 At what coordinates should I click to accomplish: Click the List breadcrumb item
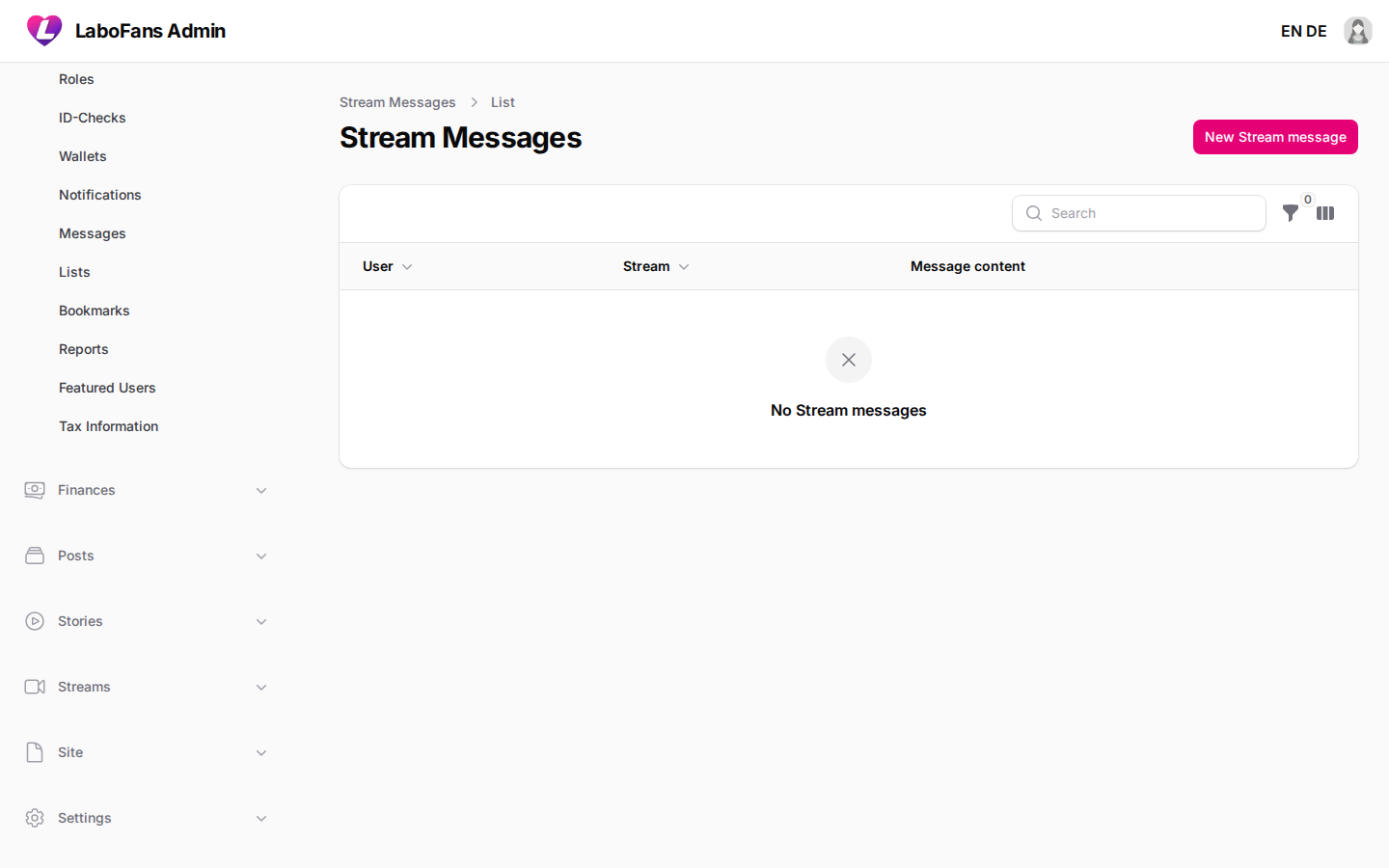pyautogui.click(x=503, y=102)
